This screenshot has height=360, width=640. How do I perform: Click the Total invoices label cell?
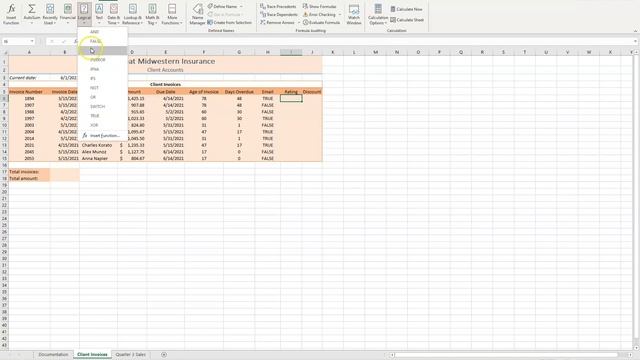click(x=29, y=172)
